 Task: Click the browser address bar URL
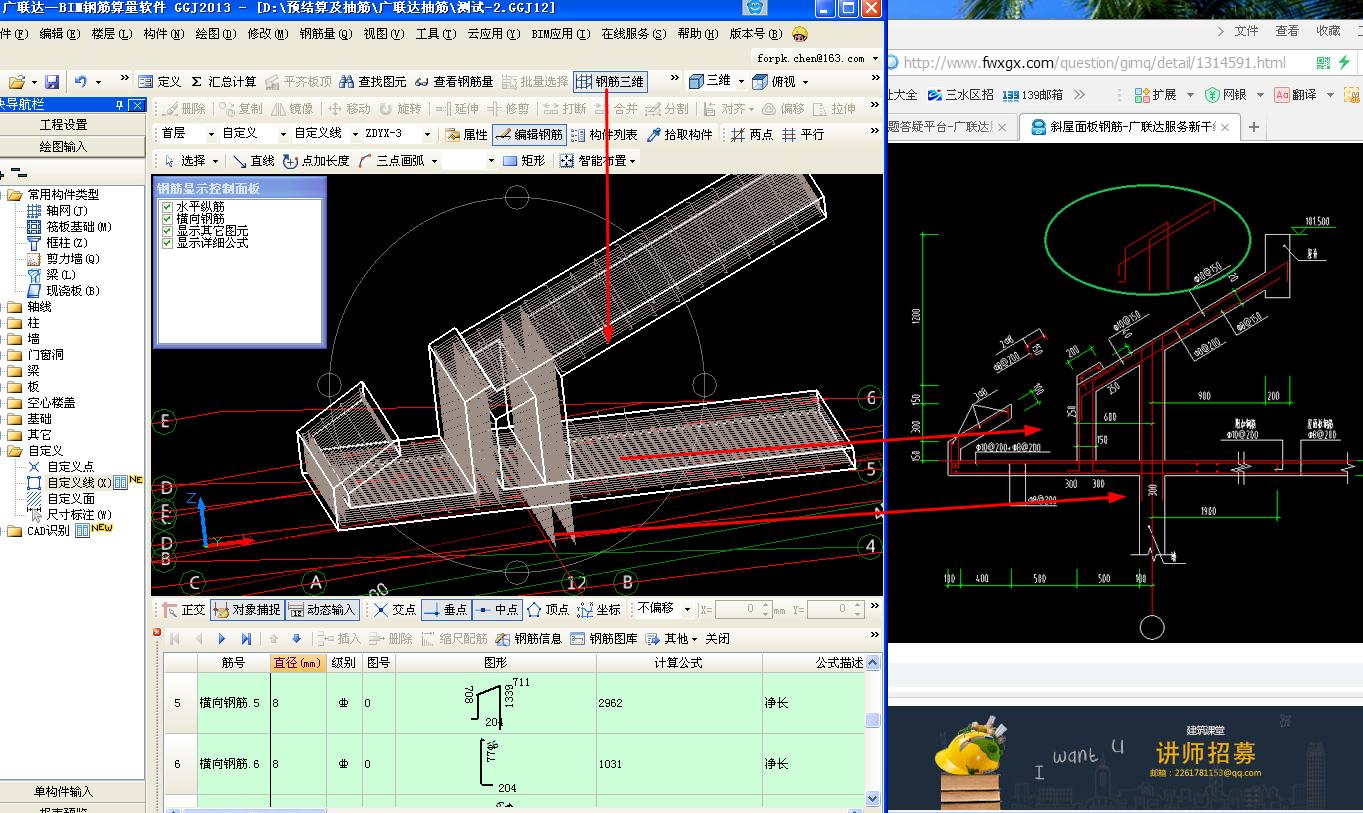1094,62
